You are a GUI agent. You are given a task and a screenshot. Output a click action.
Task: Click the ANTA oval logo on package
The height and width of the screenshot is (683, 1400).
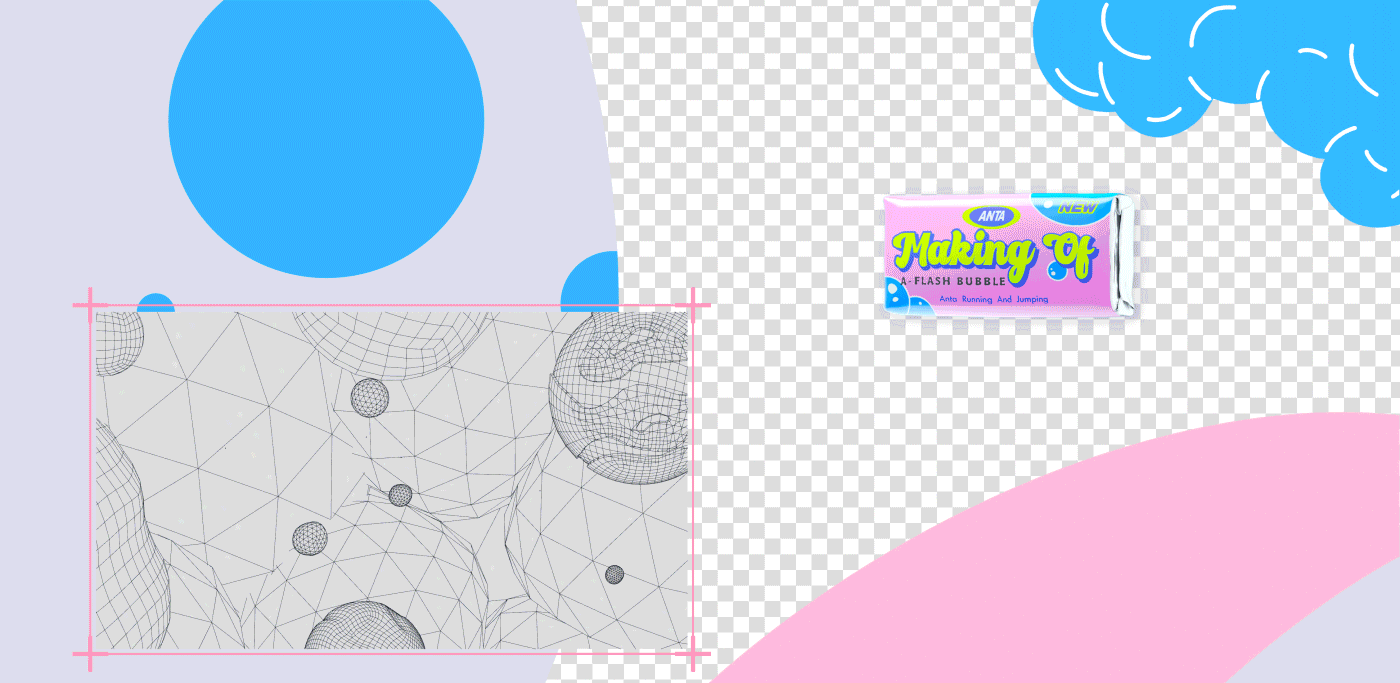coord(990,216)
